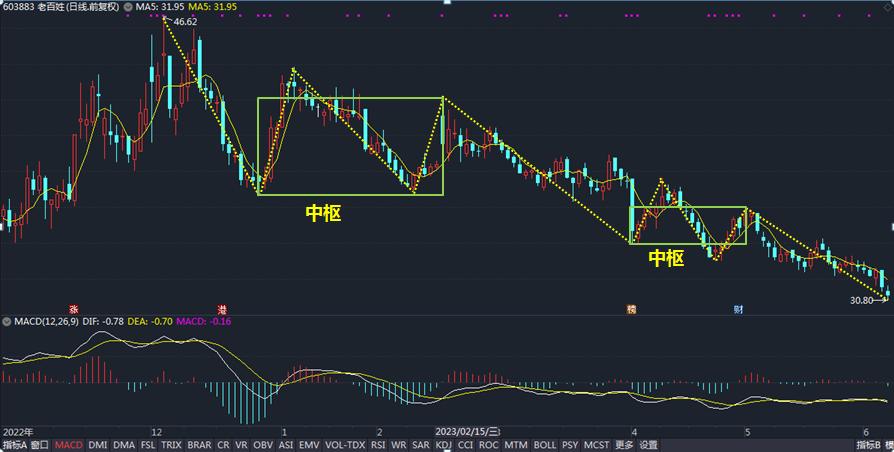Switch to the BRAR indicator

pos(200,445)
